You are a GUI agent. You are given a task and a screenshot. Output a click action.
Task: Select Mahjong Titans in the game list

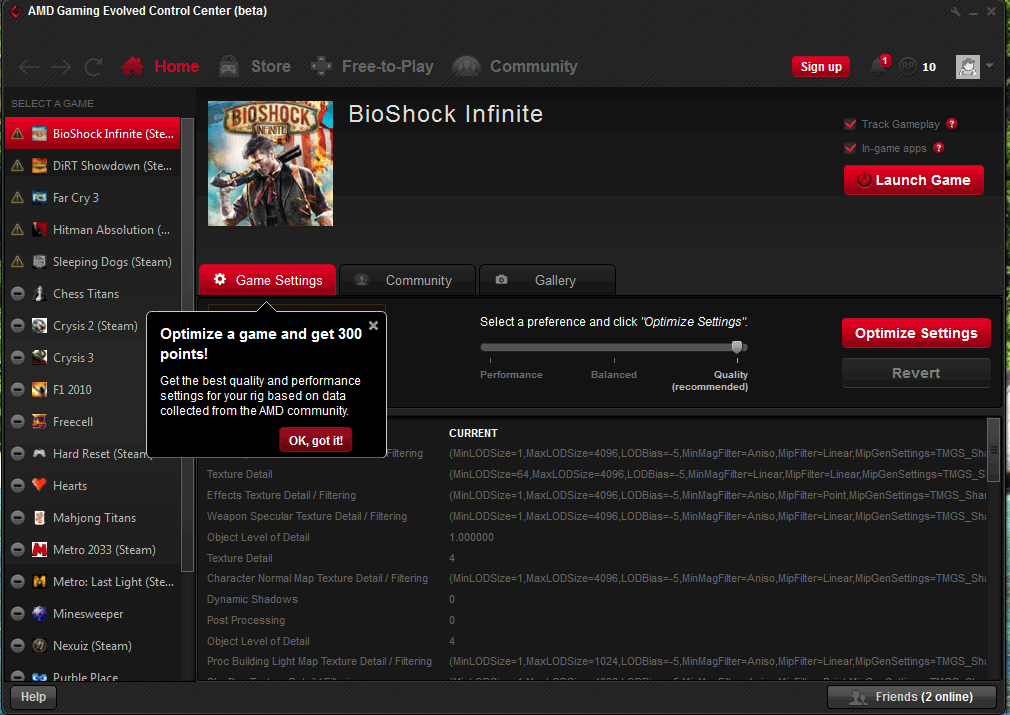pyautogui.click(x=93, y=517)
